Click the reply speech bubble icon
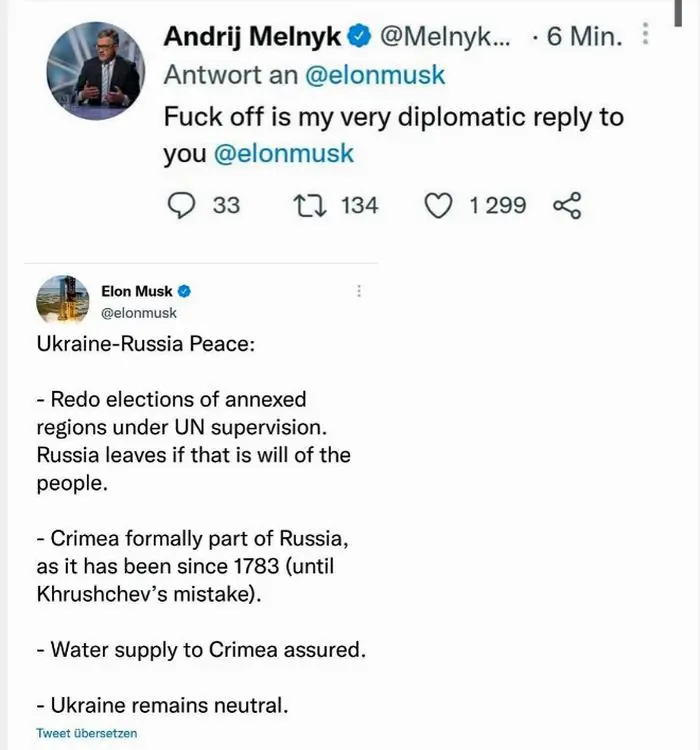Image resolution: width=700 pixels, height=750 pixels. click(180, 205)
